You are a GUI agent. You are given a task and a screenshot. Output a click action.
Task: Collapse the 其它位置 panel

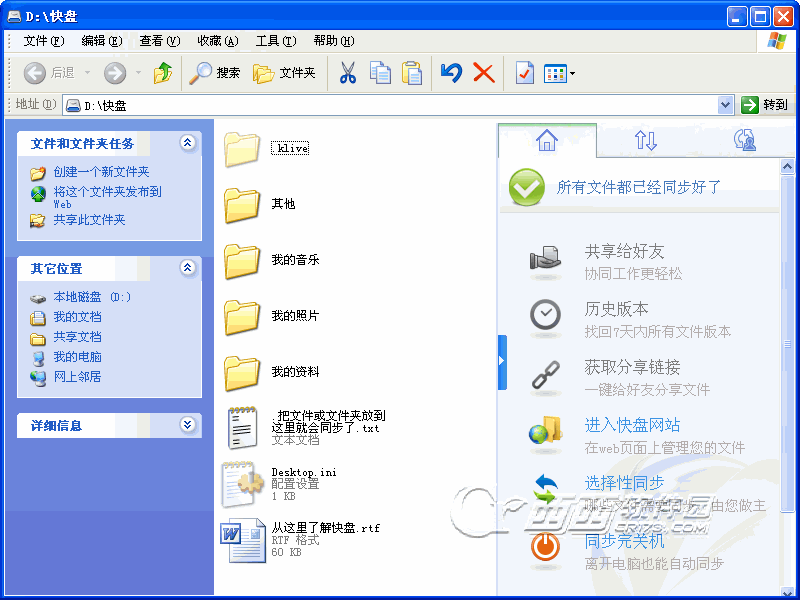click(x=188, y=268)
